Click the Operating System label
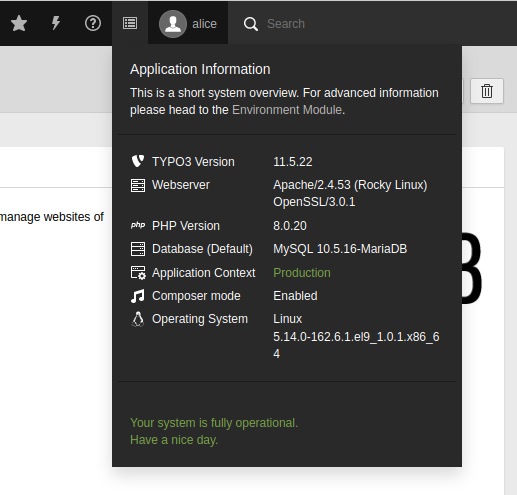 click(200, 319)
